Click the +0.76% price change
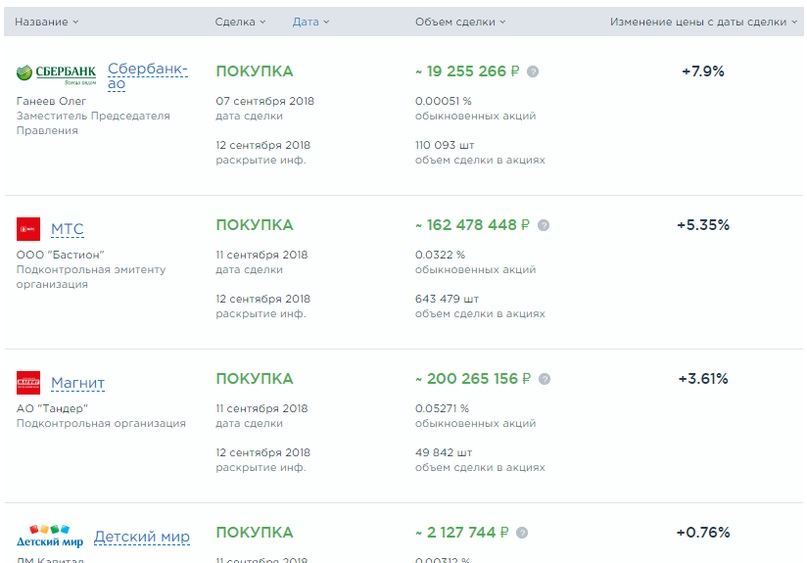807x563 pixels. click(x=703, y=533)
